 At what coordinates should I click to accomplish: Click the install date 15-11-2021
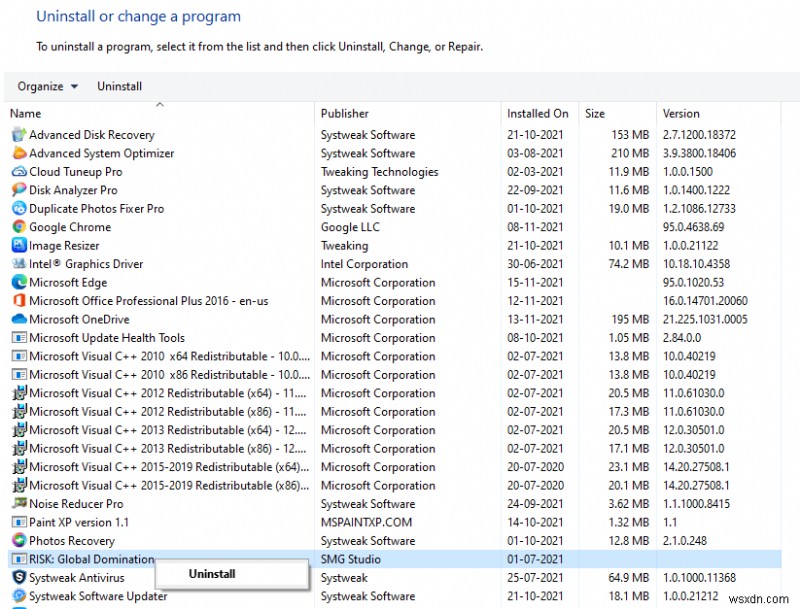535,282
